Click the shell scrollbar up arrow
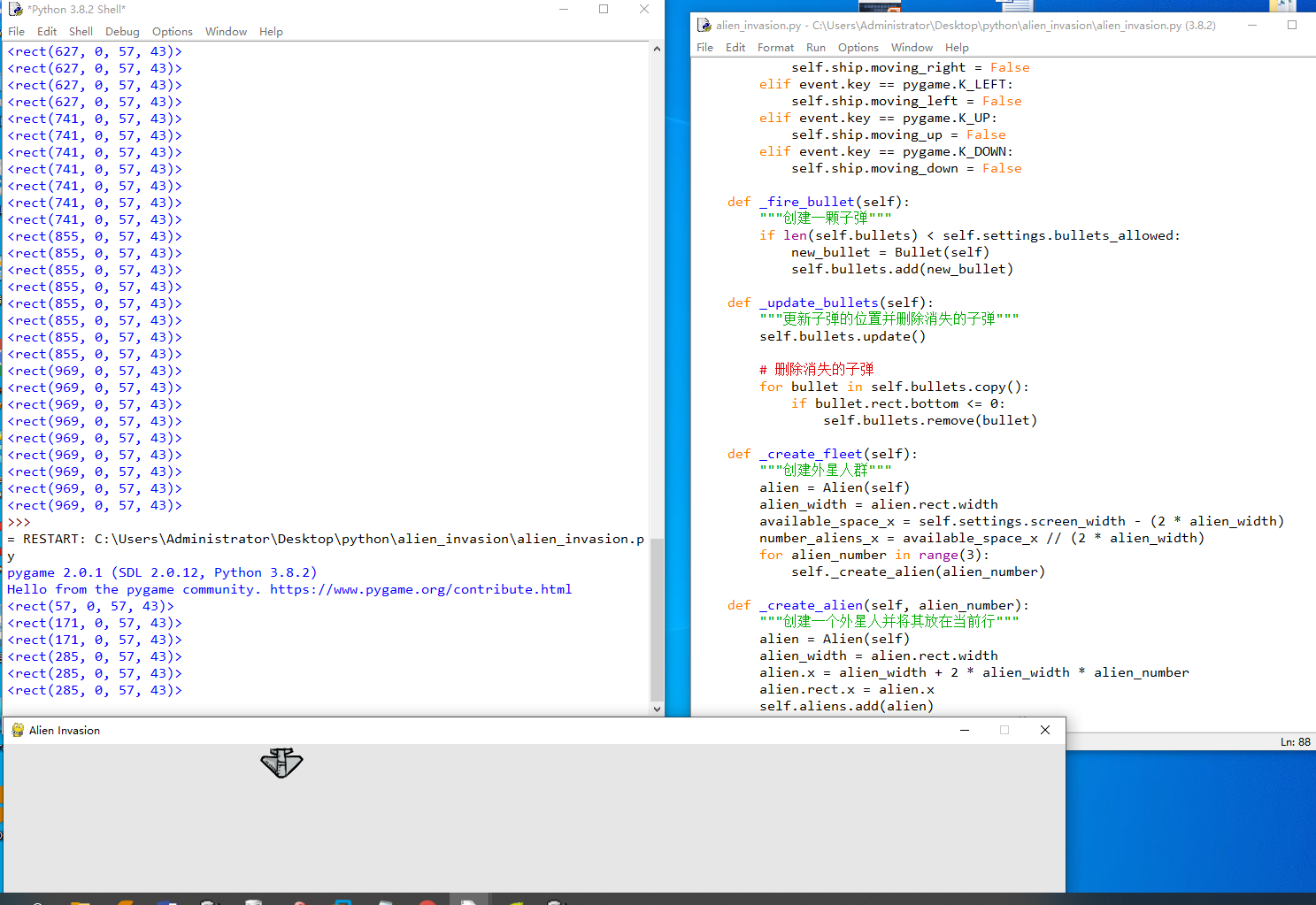This screenshot has width=1316, height=905. pyautogui.click(x=657, y=49)
